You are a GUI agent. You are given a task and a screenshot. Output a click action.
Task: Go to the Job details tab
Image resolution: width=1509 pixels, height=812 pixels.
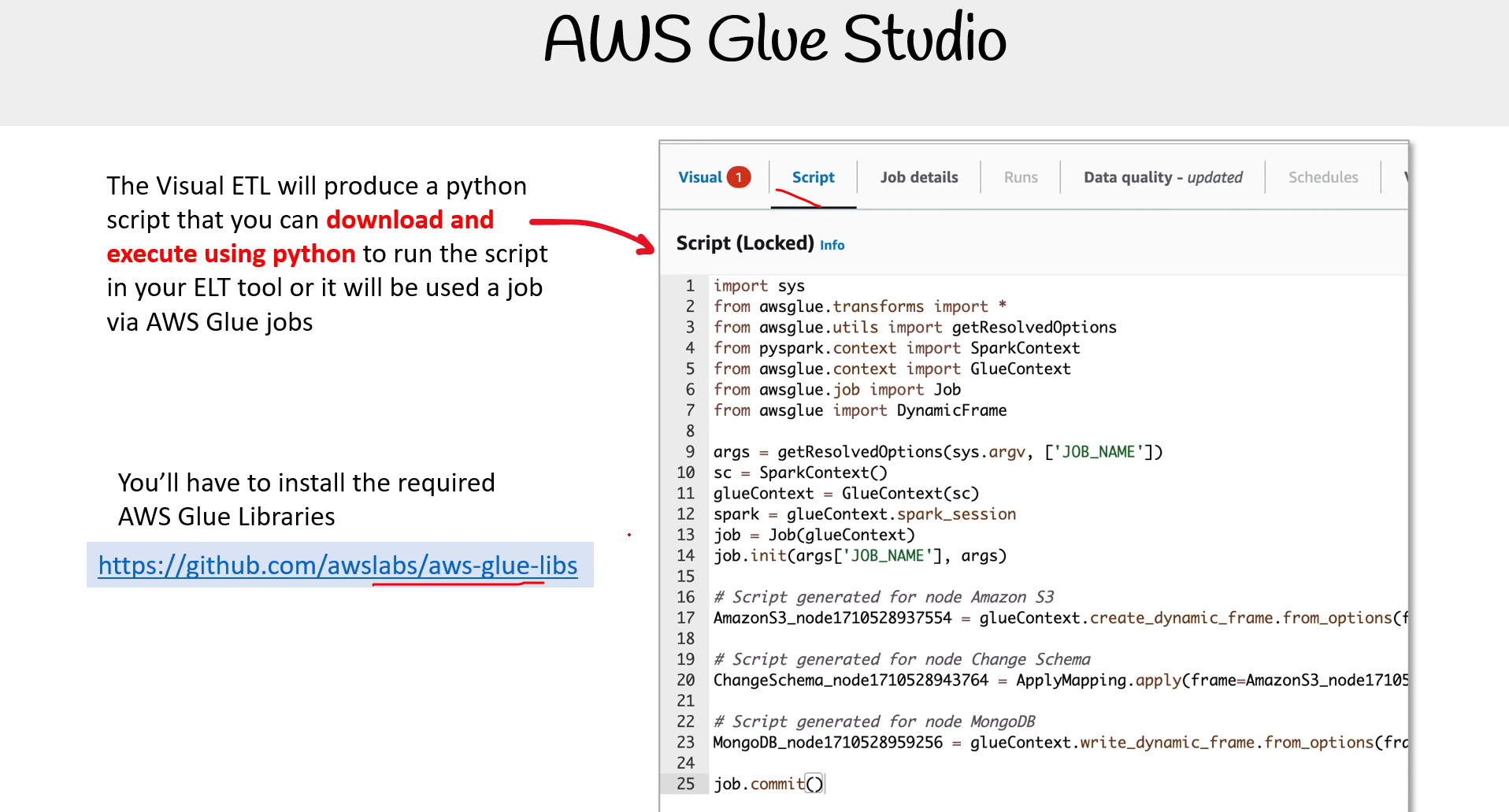tap(919, 177)
